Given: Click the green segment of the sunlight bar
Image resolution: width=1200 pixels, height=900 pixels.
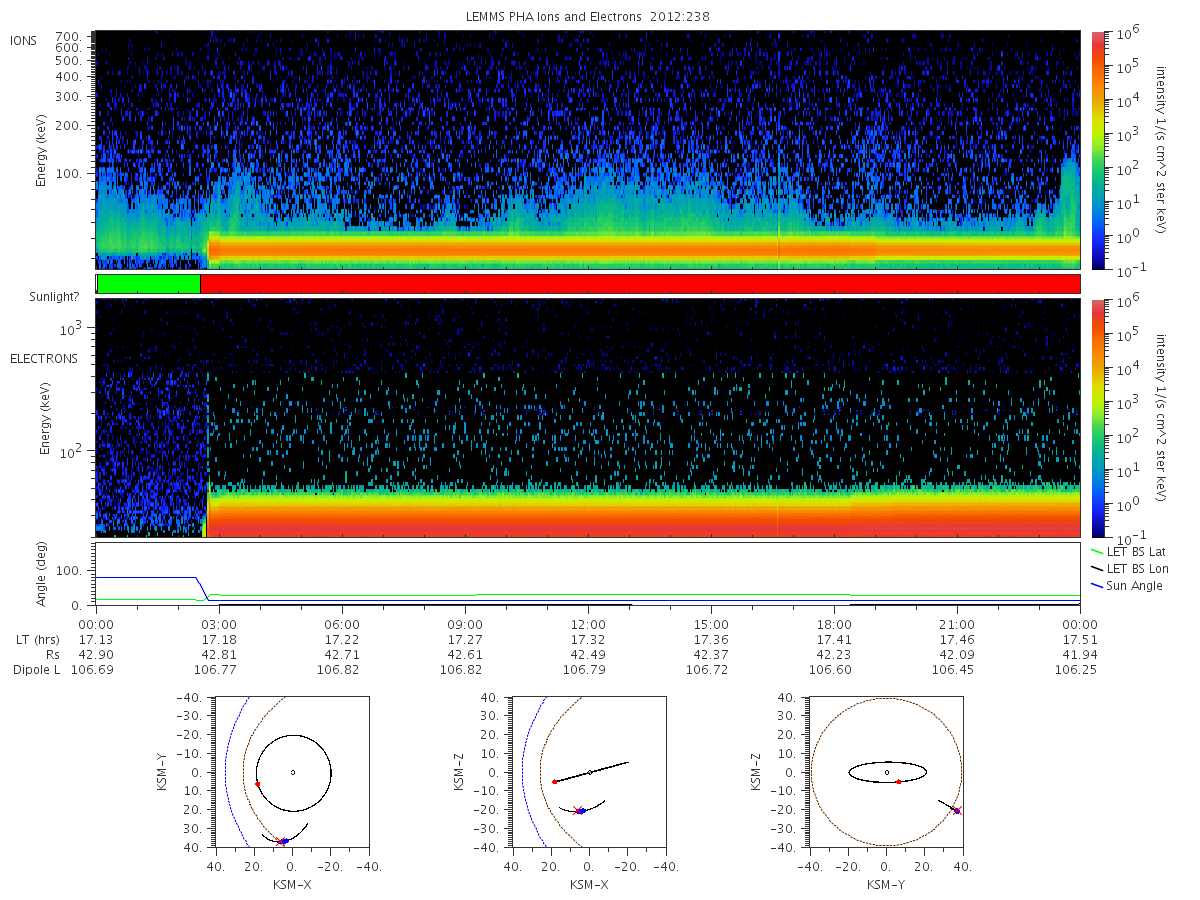Looking at the screenshot, I should [148, 284].
